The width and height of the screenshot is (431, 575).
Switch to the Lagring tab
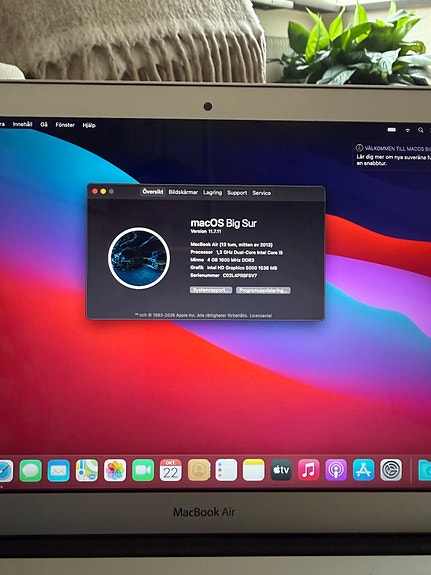coord(212,193)
